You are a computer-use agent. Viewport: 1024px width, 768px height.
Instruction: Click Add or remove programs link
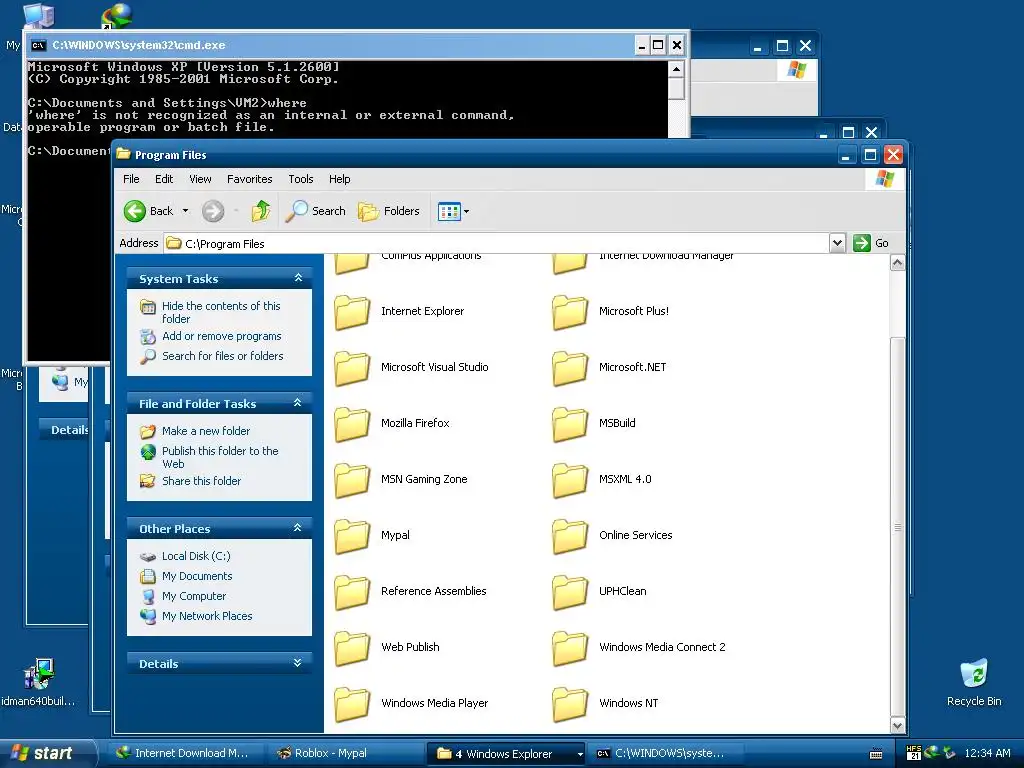pyautogui.click(x=222, y=336)
